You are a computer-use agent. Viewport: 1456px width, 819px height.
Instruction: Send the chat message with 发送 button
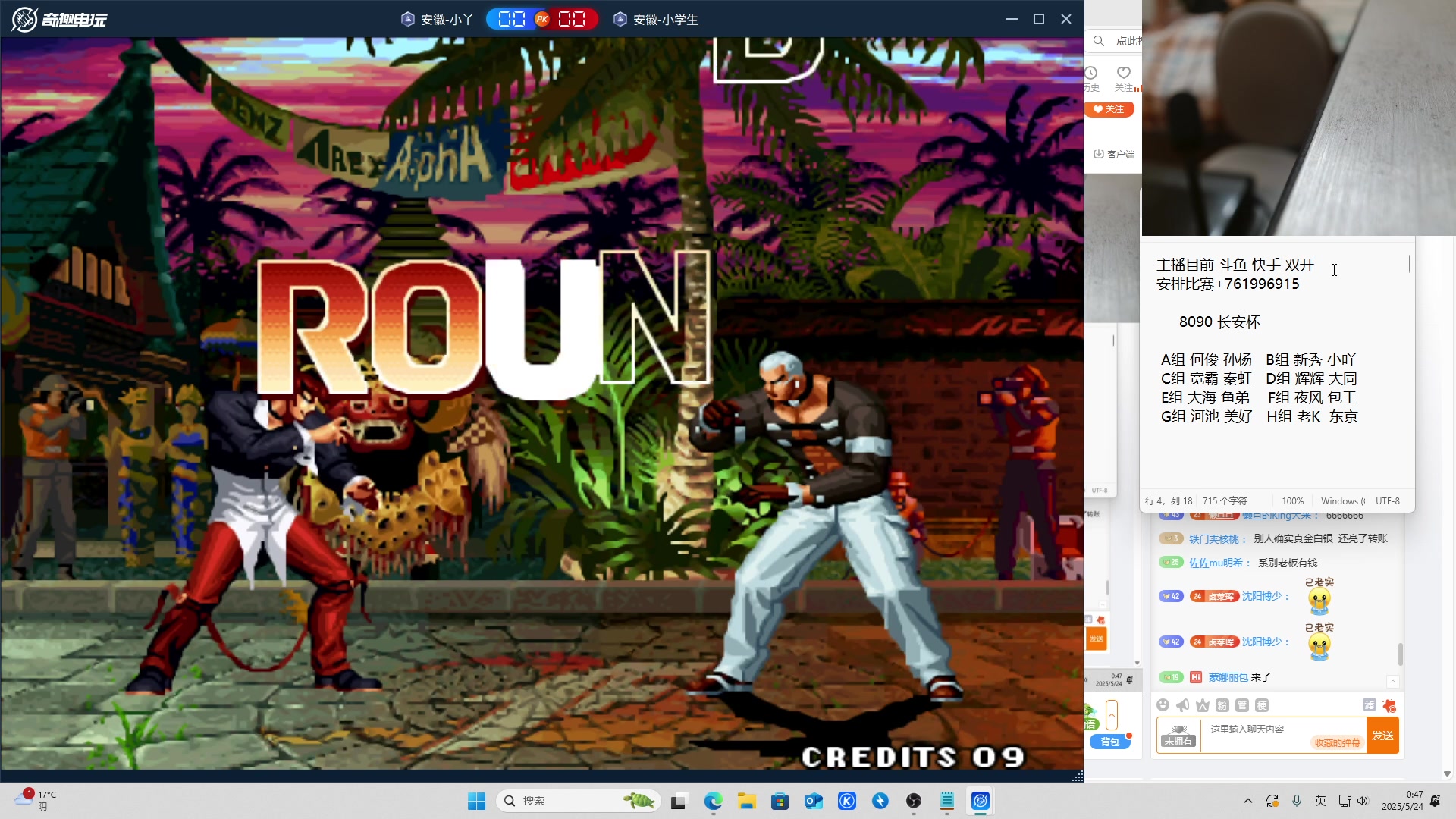1382,736
